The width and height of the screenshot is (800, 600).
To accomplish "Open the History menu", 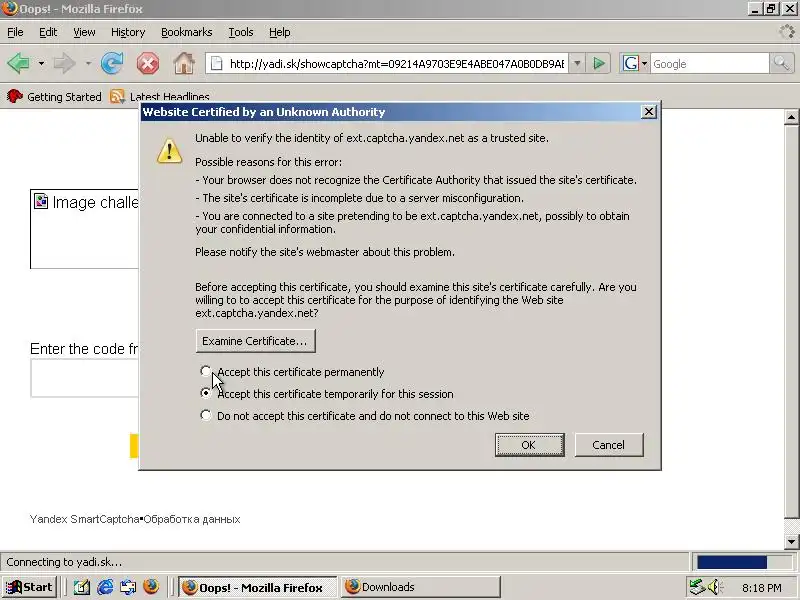I will click(x=128, y=32).
